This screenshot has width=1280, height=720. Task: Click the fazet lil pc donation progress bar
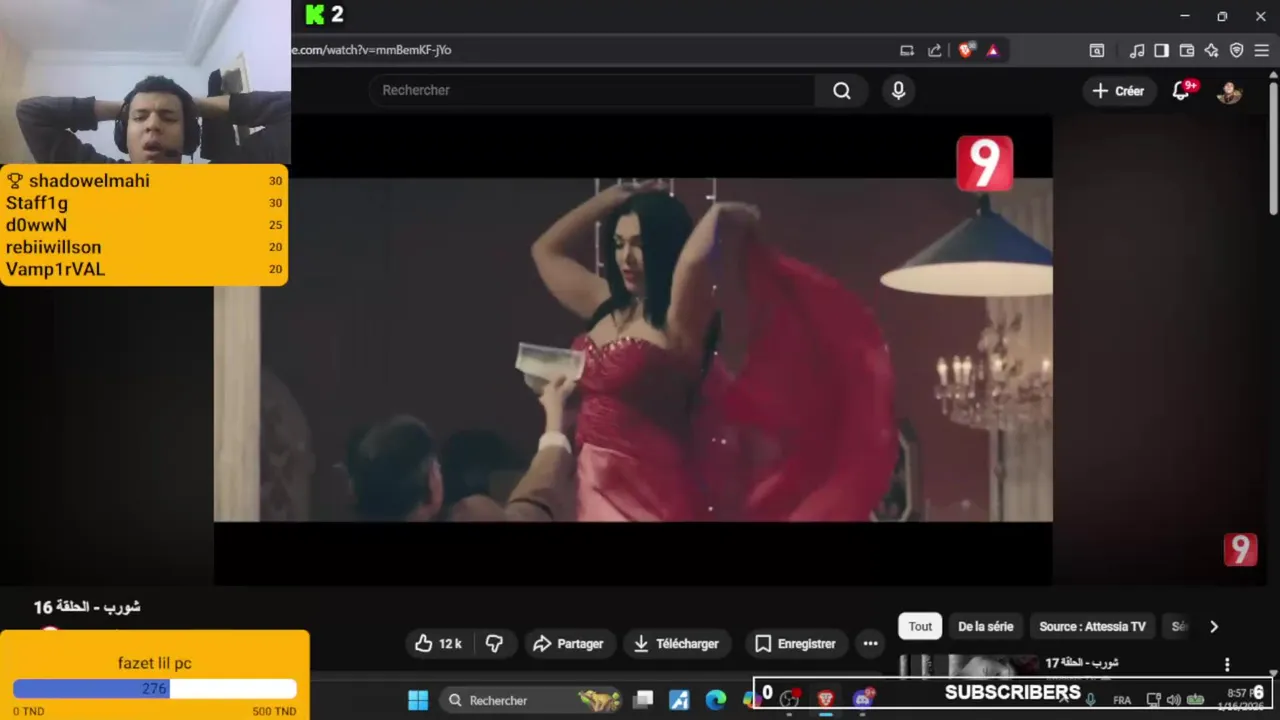(x=155, y=689)
